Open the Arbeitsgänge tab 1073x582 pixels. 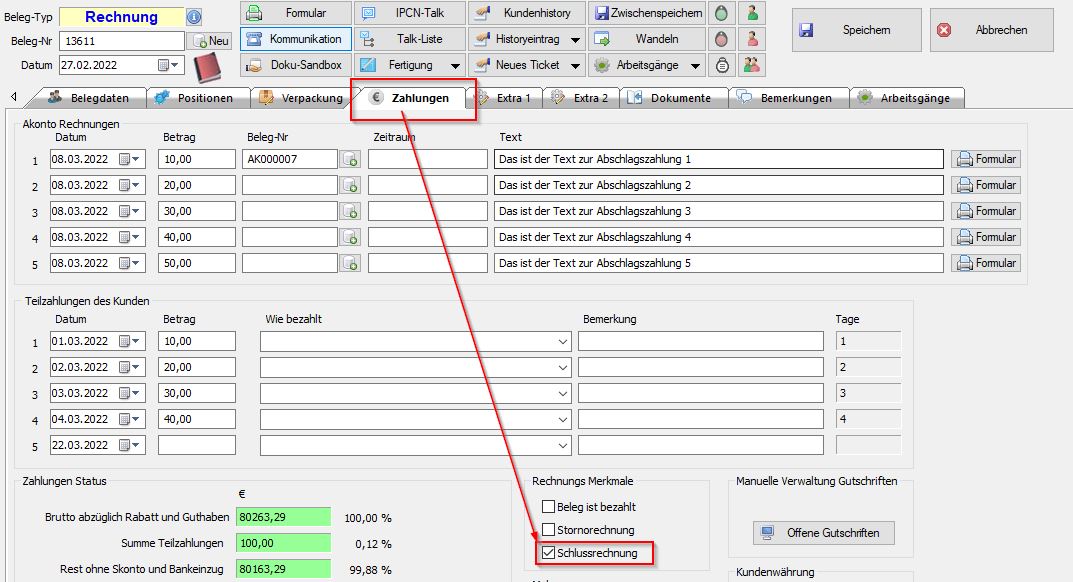point(907,98)
